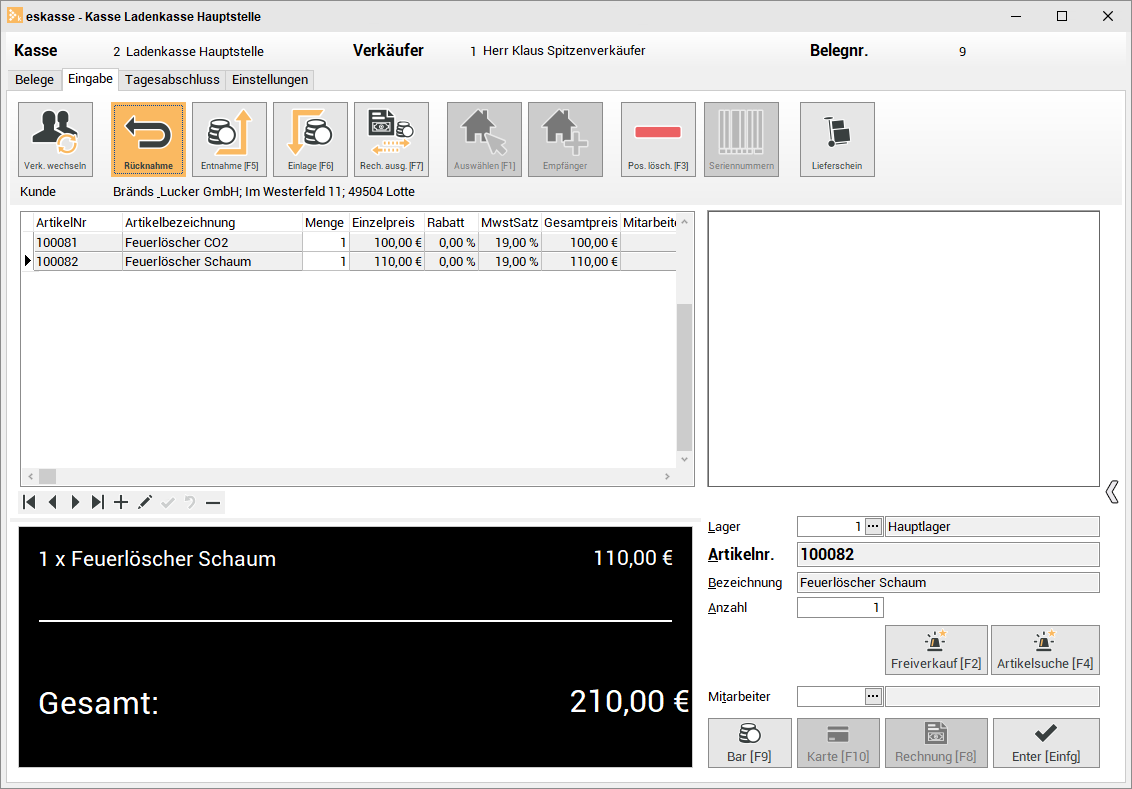
Task: Delete position with Pos. lösch. [F3]
Action: coord(658,139)
